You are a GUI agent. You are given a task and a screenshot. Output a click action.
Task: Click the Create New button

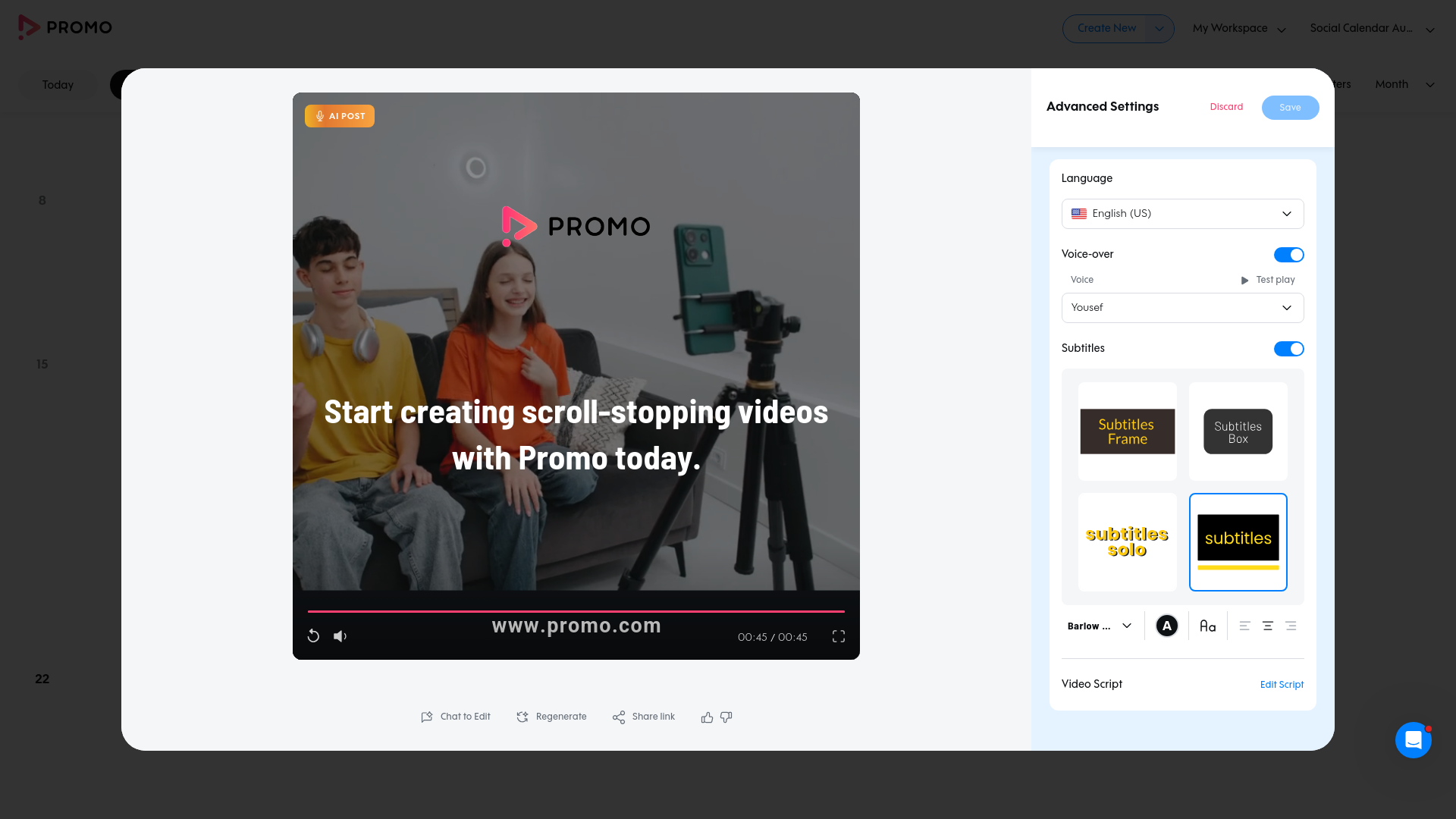(1106, 29)
